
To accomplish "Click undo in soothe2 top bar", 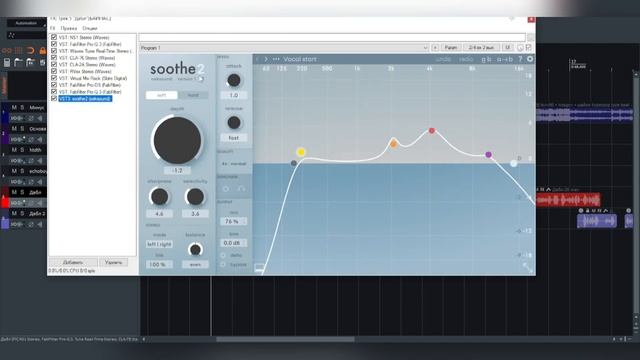I will (x=443, y=59).
